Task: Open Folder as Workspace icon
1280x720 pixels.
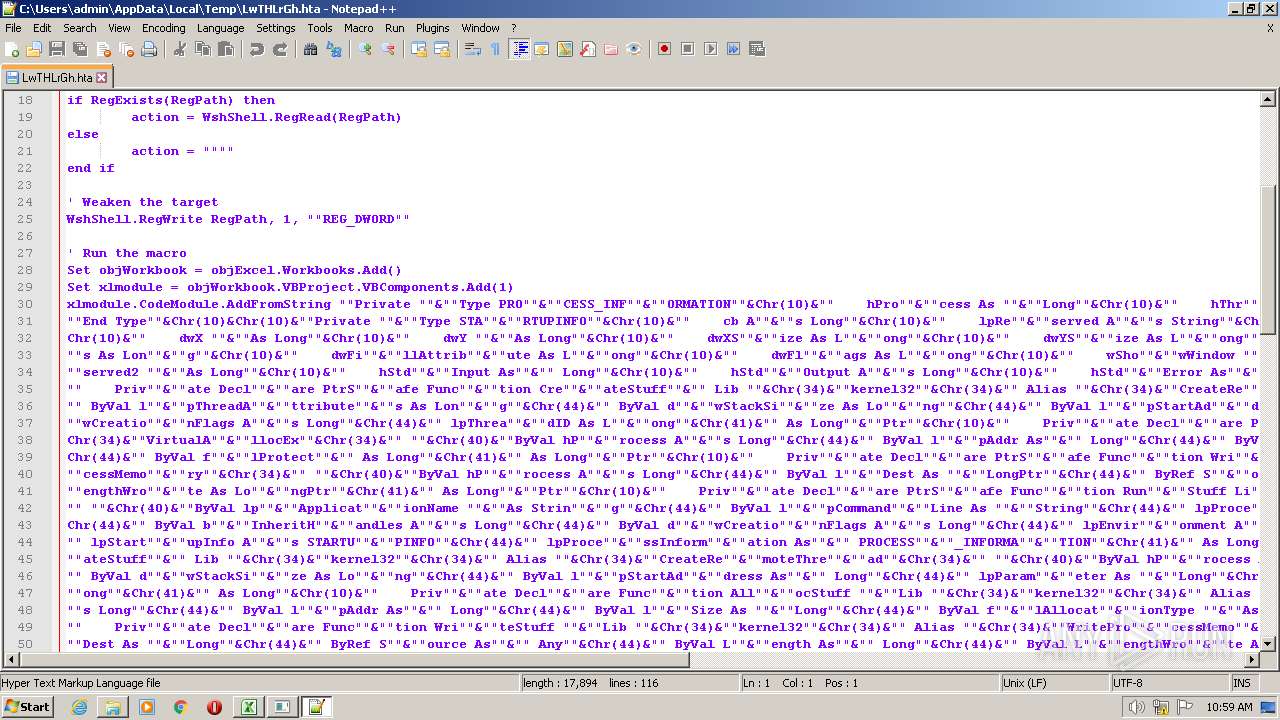Action: [x=611, y=49]
